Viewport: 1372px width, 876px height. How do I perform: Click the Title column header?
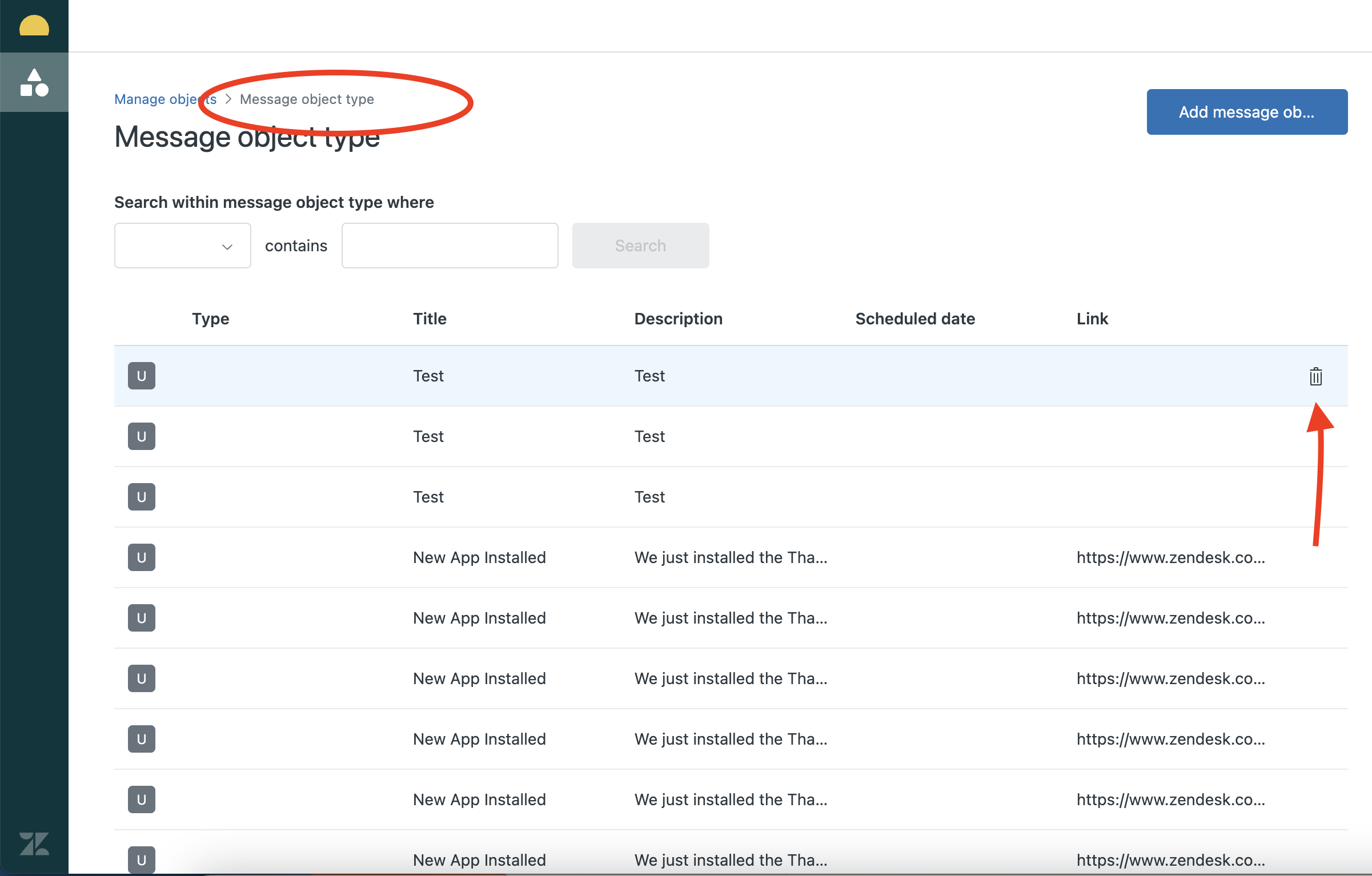click(430, 319)
